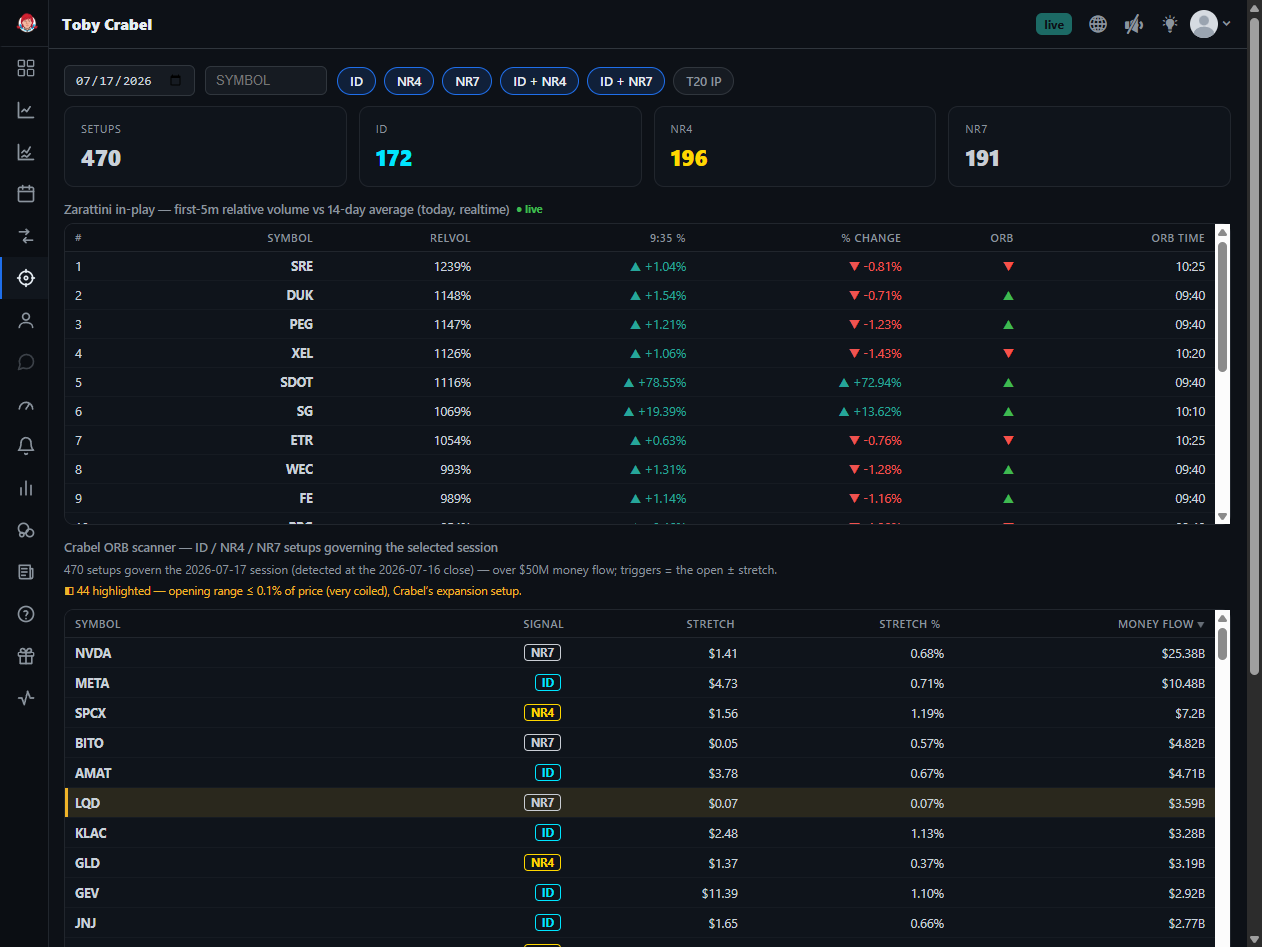Click the $25.38B money flow value
This screenshot has height=947, width=1262.
pos(1181,654)
